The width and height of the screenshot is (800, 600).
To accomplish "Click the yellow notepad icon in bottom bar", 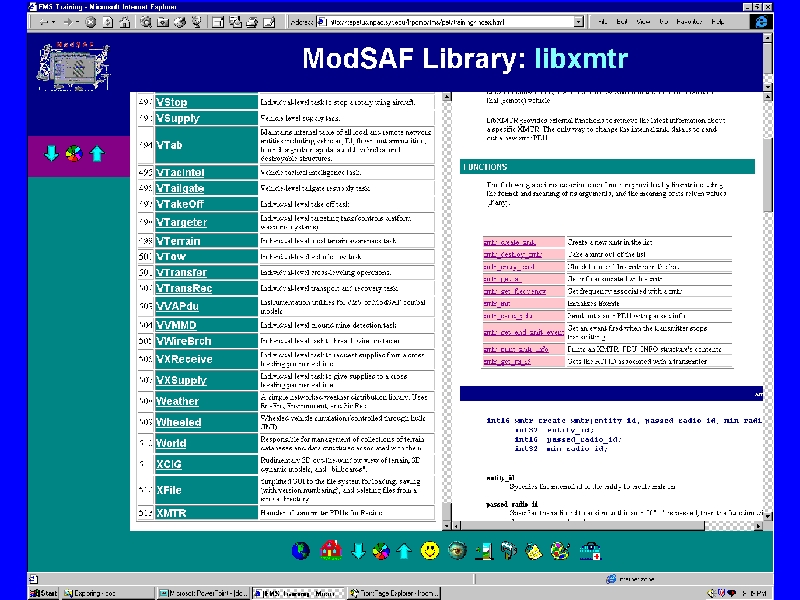I will tap(534, 552).
